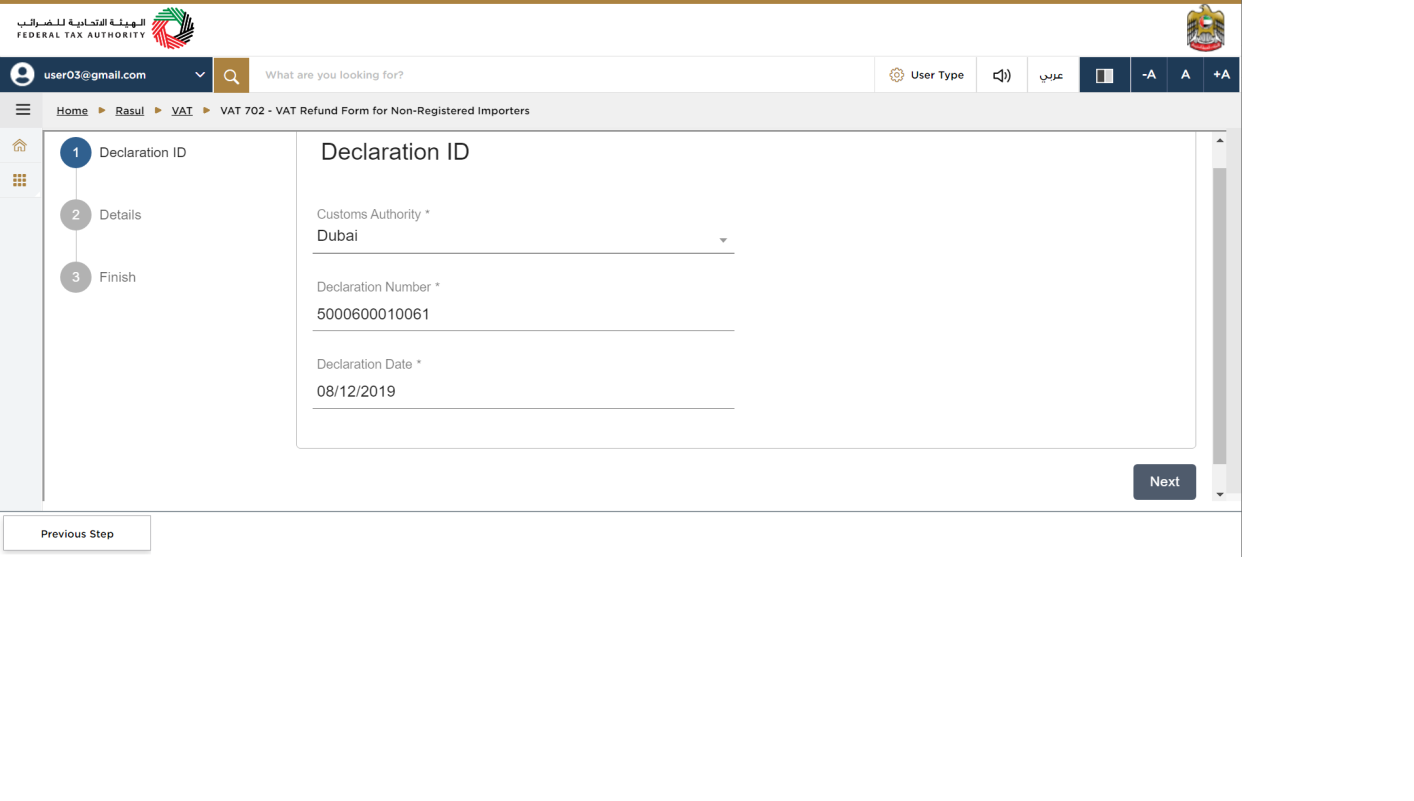Select step 3 Finish
1414x801 pixels.
[x=98, y=277]
